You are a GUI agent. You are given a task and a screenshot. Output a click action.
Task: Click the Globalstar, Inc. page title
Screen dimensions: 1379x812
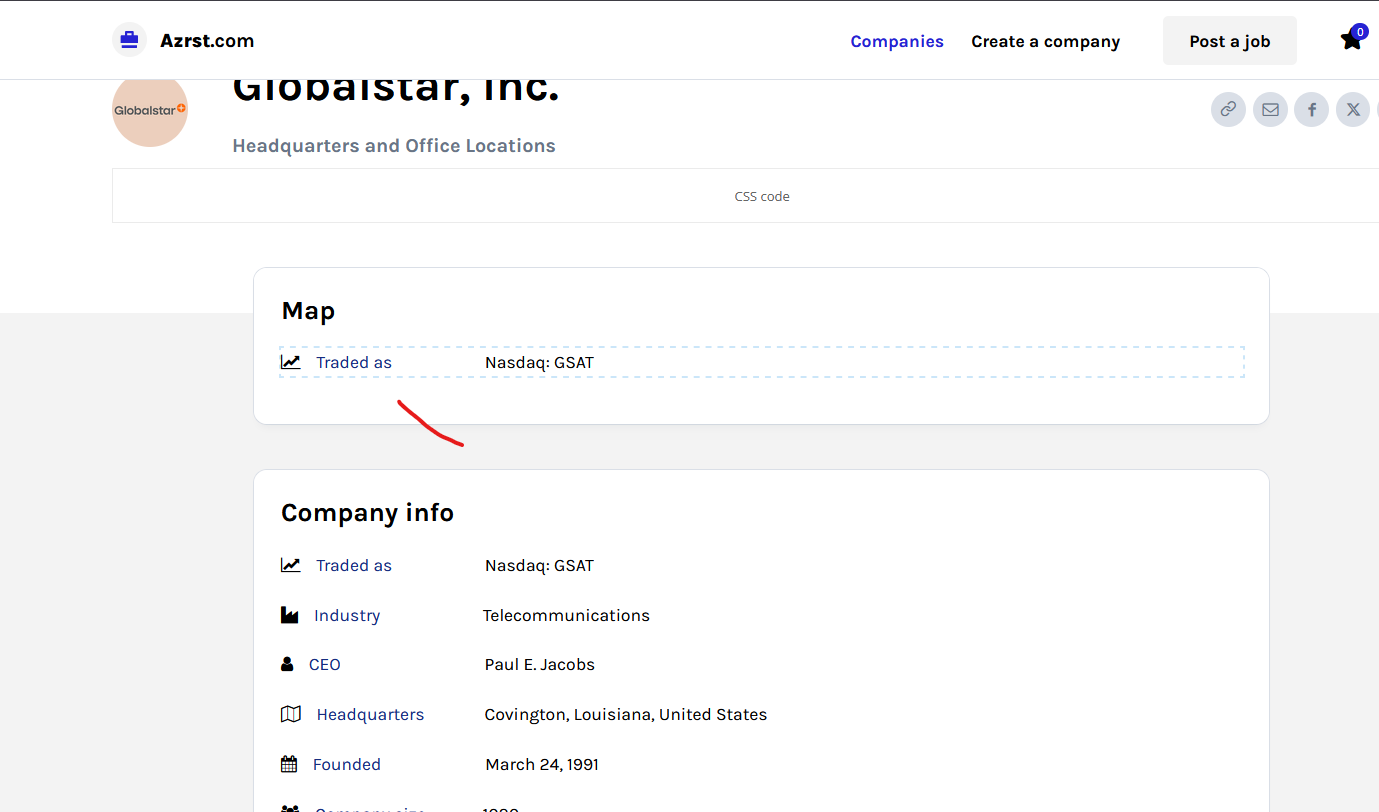[396, 90]
